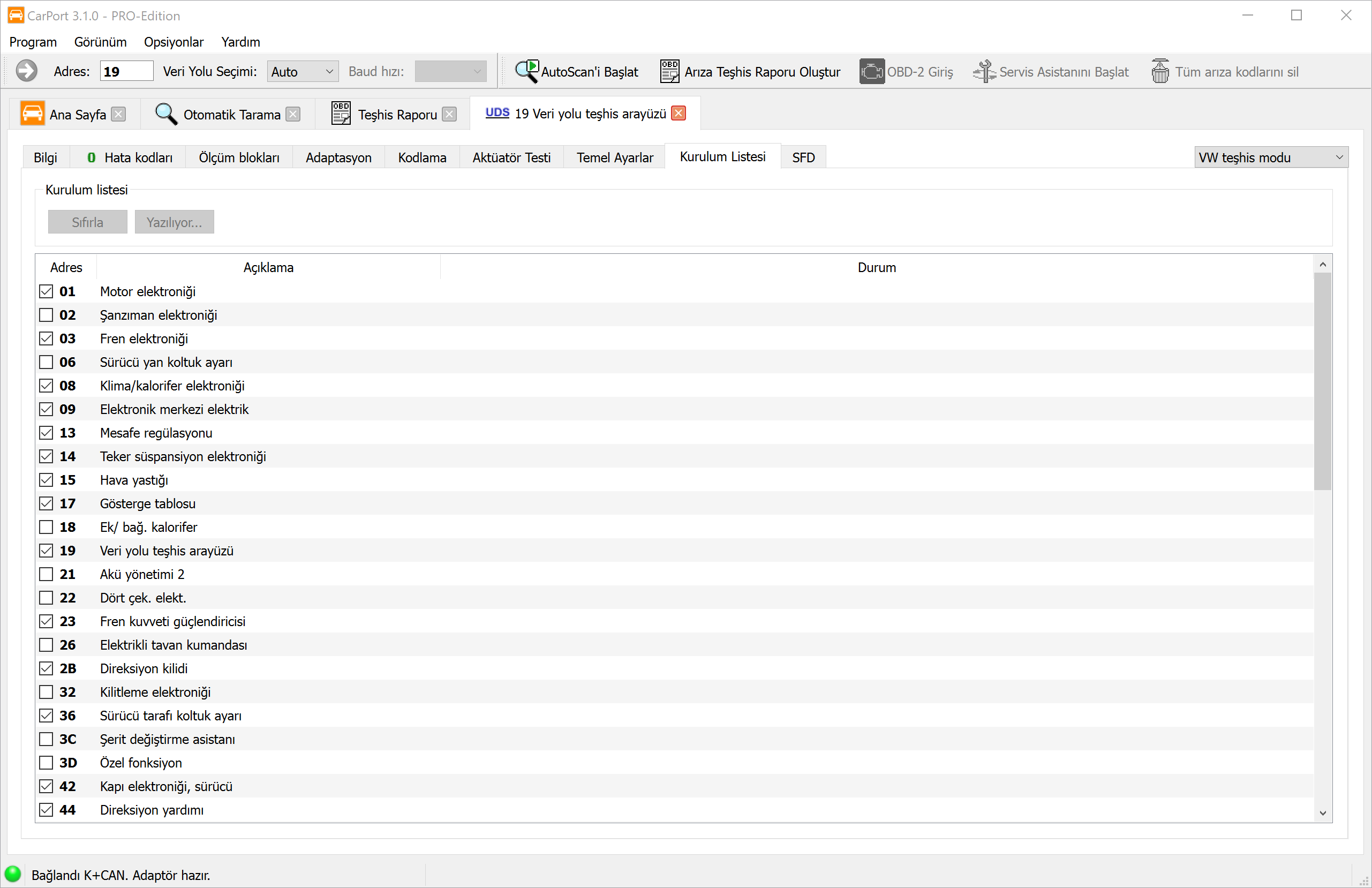
Task: Click the OBD-2 Giriş engine icon
Action: (x=872, y=72)
